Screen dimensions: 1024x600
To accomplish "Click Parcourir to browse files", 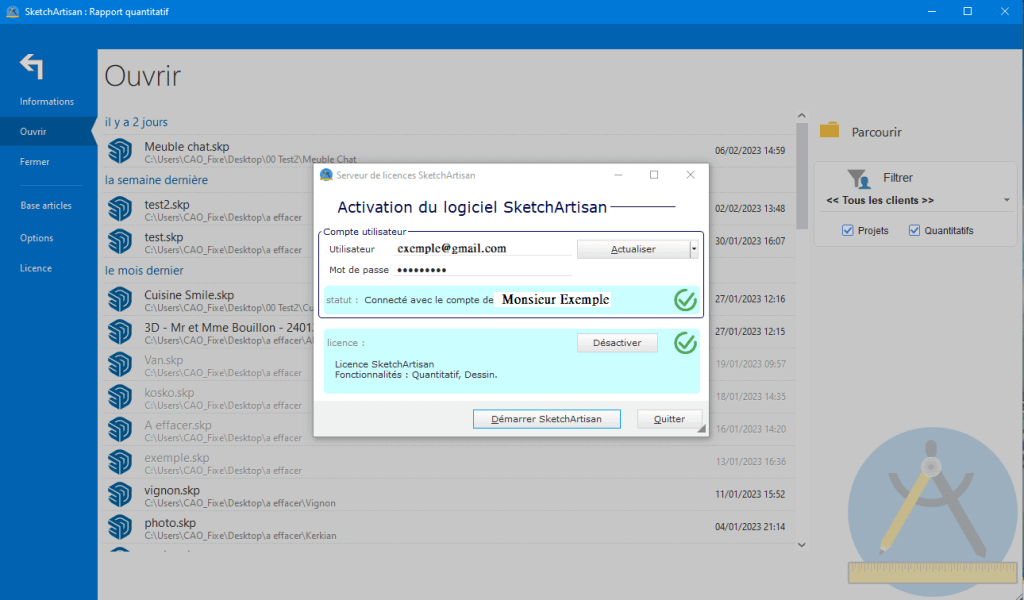I will (x=876, y=132).
